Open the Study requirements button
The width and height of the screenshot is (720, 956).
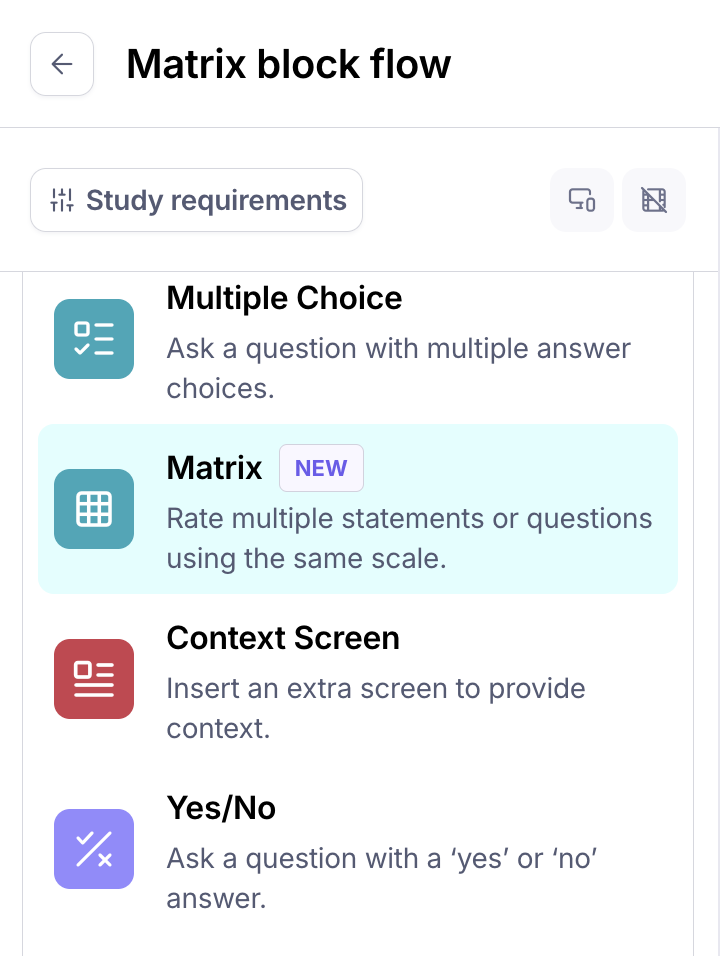(x=215, y=200)
